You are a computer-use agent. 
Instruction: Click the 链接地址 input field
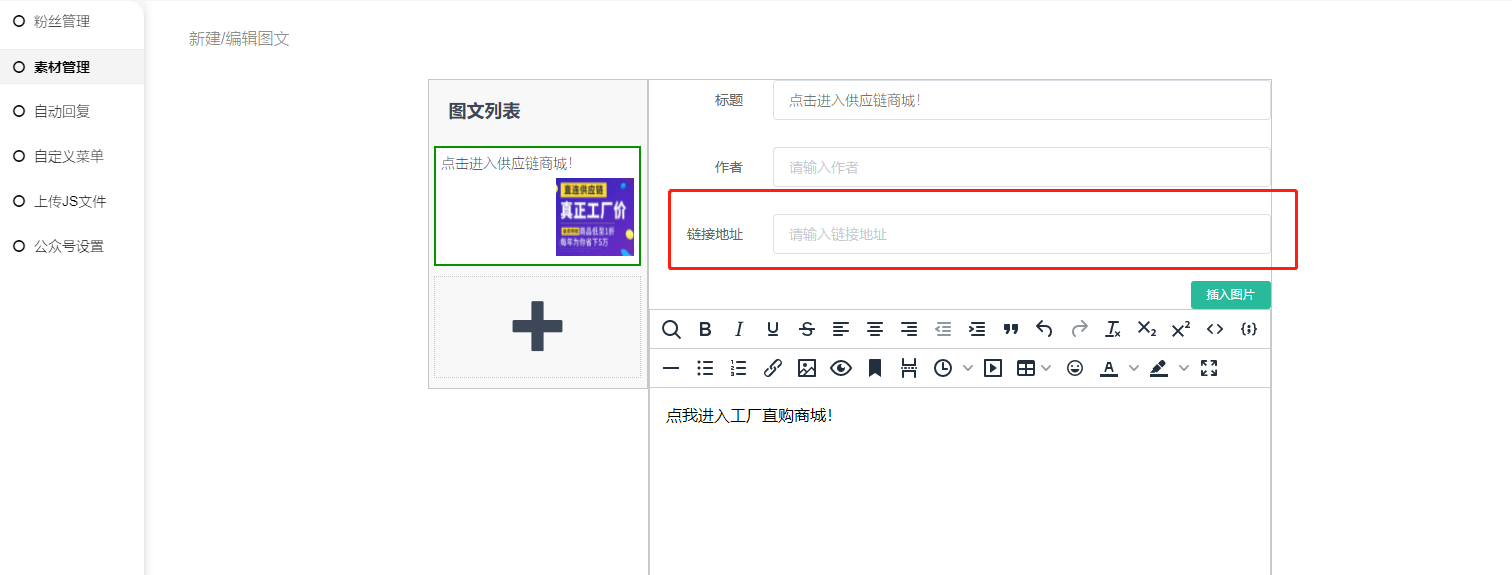(1020, 234)
